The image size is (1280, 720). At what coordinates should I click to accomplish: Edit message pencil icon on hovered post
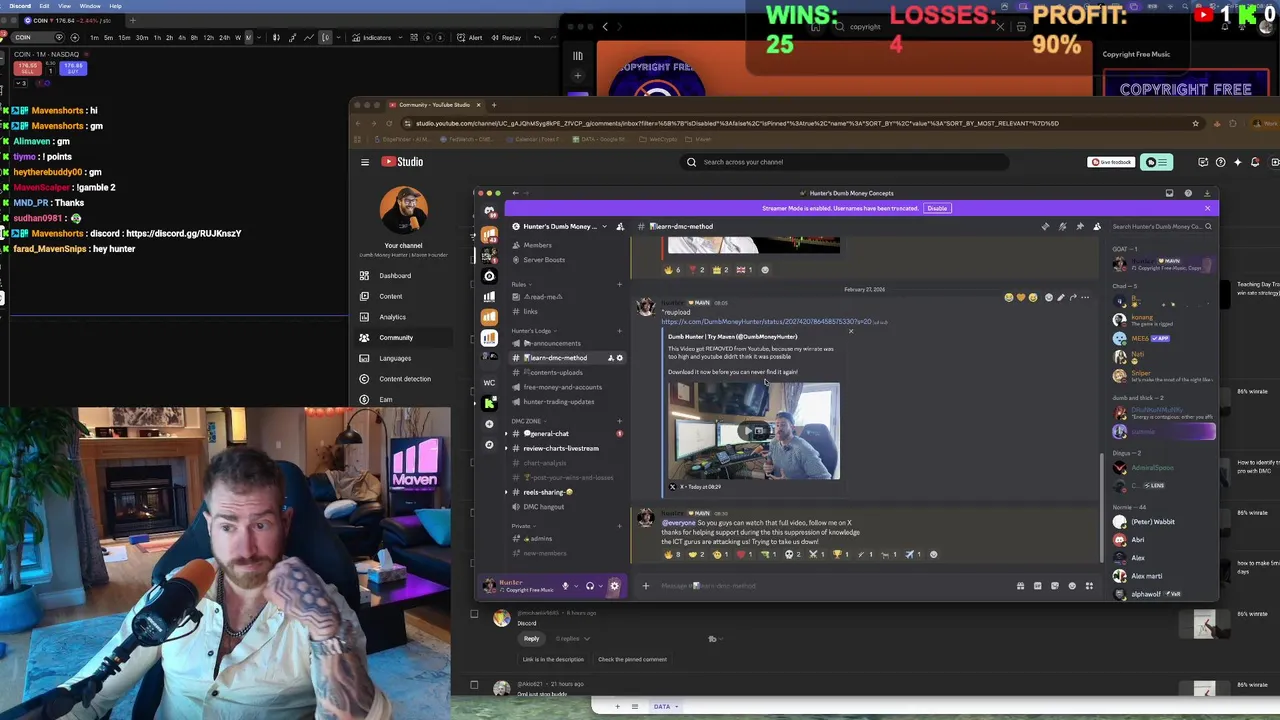point(1060,297)
